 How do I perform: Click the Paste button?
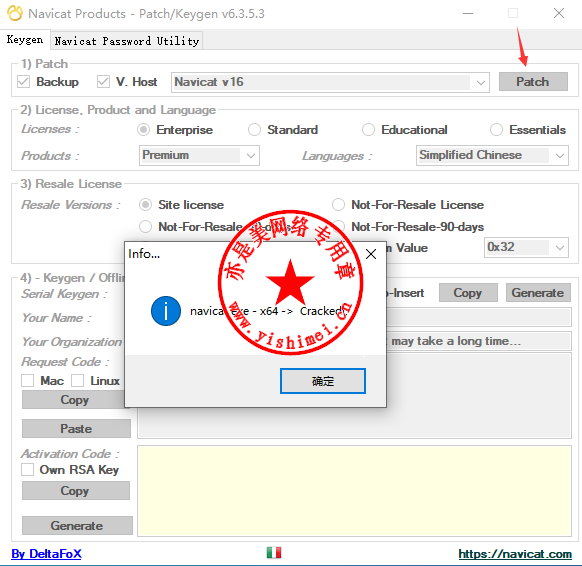point(76,429)
